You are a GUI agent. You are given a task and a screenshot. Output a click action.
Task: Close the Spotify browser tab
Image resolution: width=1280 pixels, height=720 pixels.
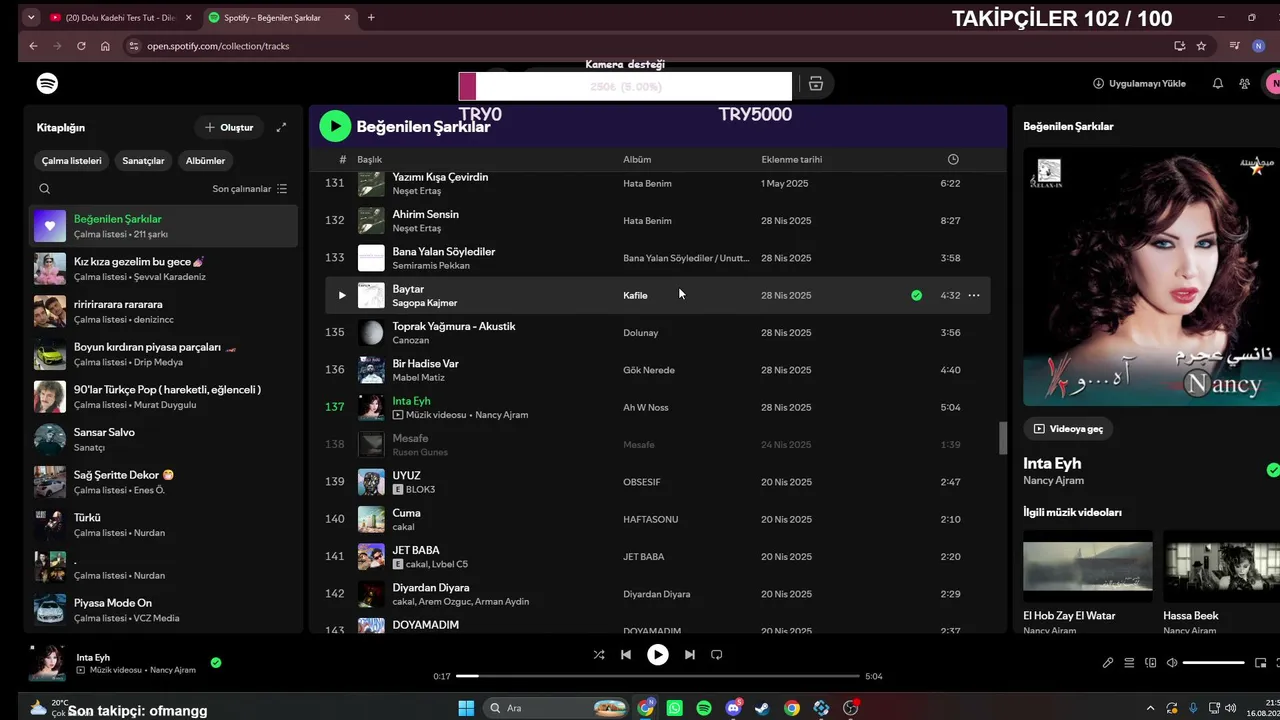[x=347, y=17]
